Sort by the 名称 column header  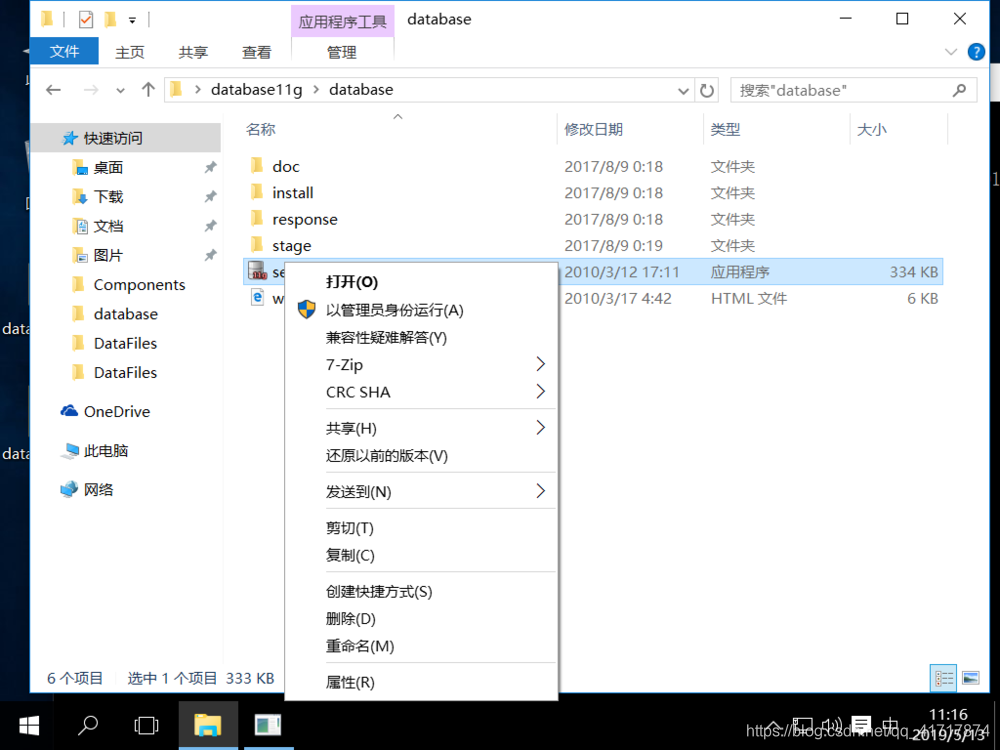pos(261,129)
